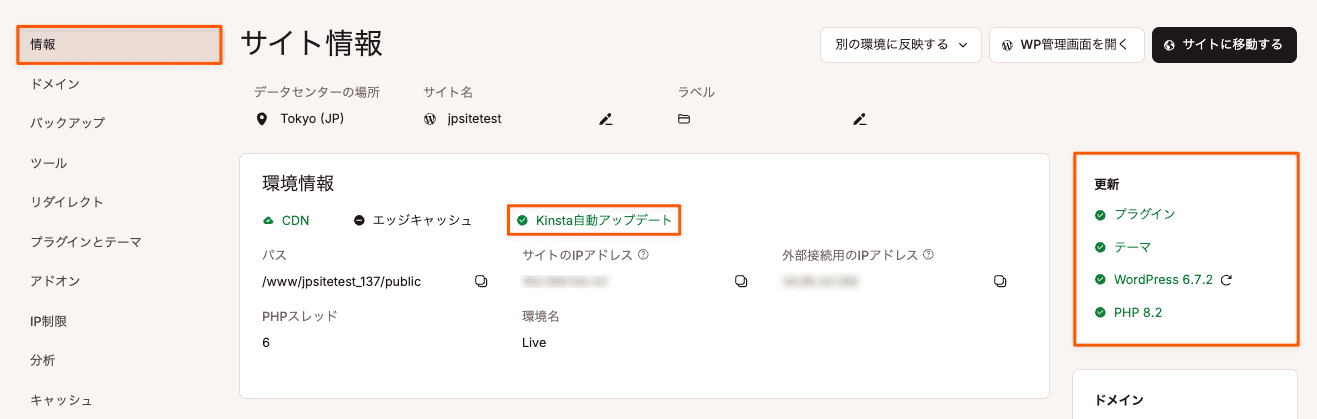
Task: Select ドメイン in the sidebar menu
Action: [55, 84]
